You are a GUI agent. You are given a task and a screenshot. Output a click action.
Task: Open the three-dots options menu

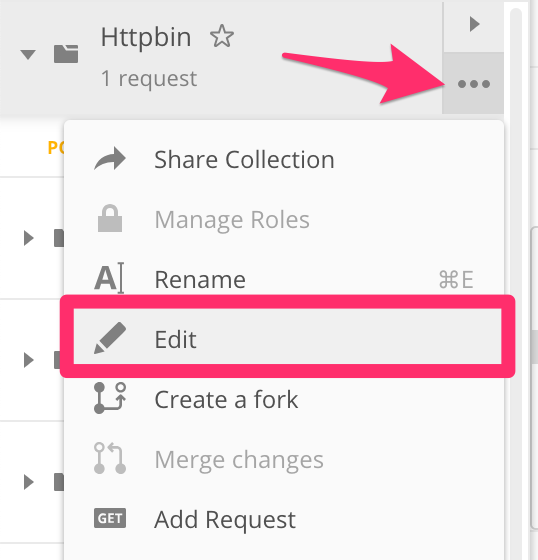click(473, 84)
